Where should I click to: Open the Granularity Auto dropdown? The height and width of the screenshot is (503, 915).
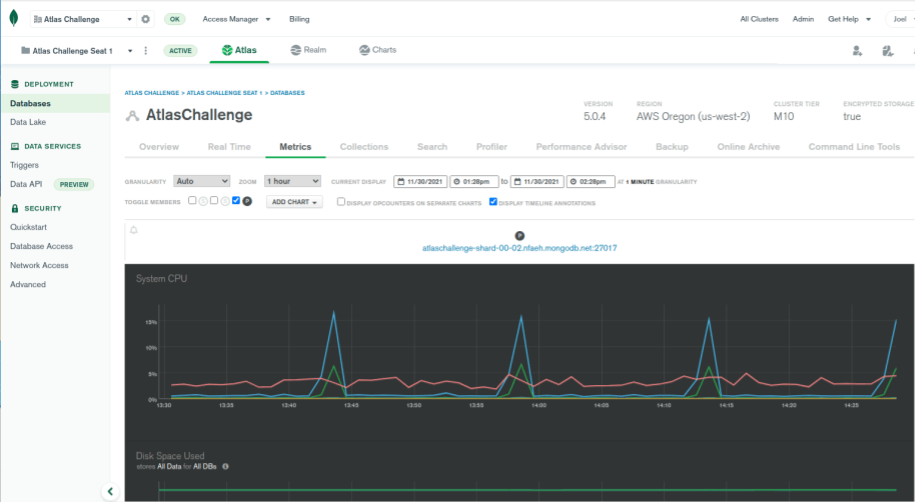[201, 181]
